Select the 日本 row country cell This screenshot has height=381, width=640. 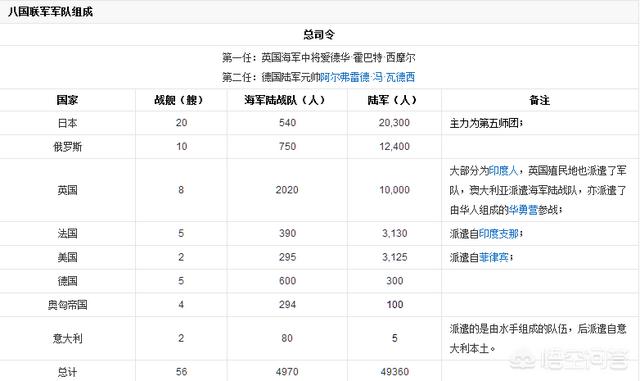pos(67,123)
